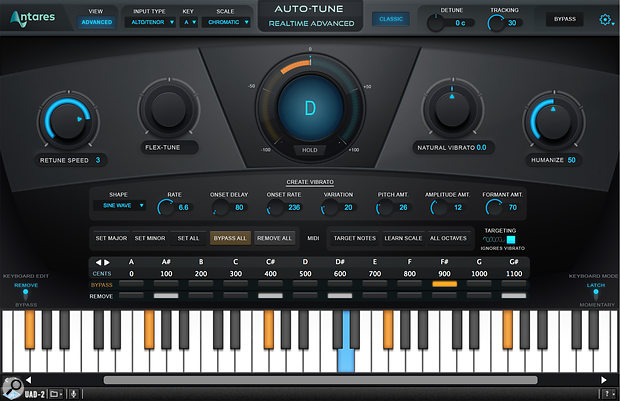Toggle the Advanced view button
This screenshot has height=401, width=620.
(96, 22)
